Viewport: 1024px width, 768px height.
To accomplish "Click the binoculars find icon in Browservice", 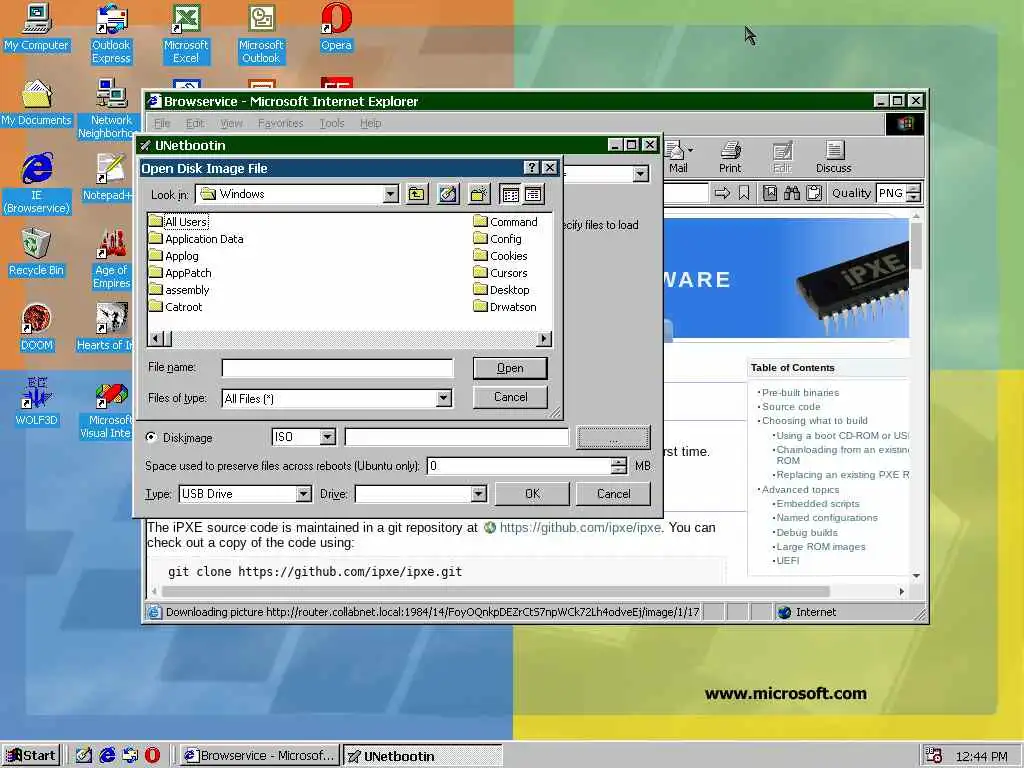I will coord(792,193).
